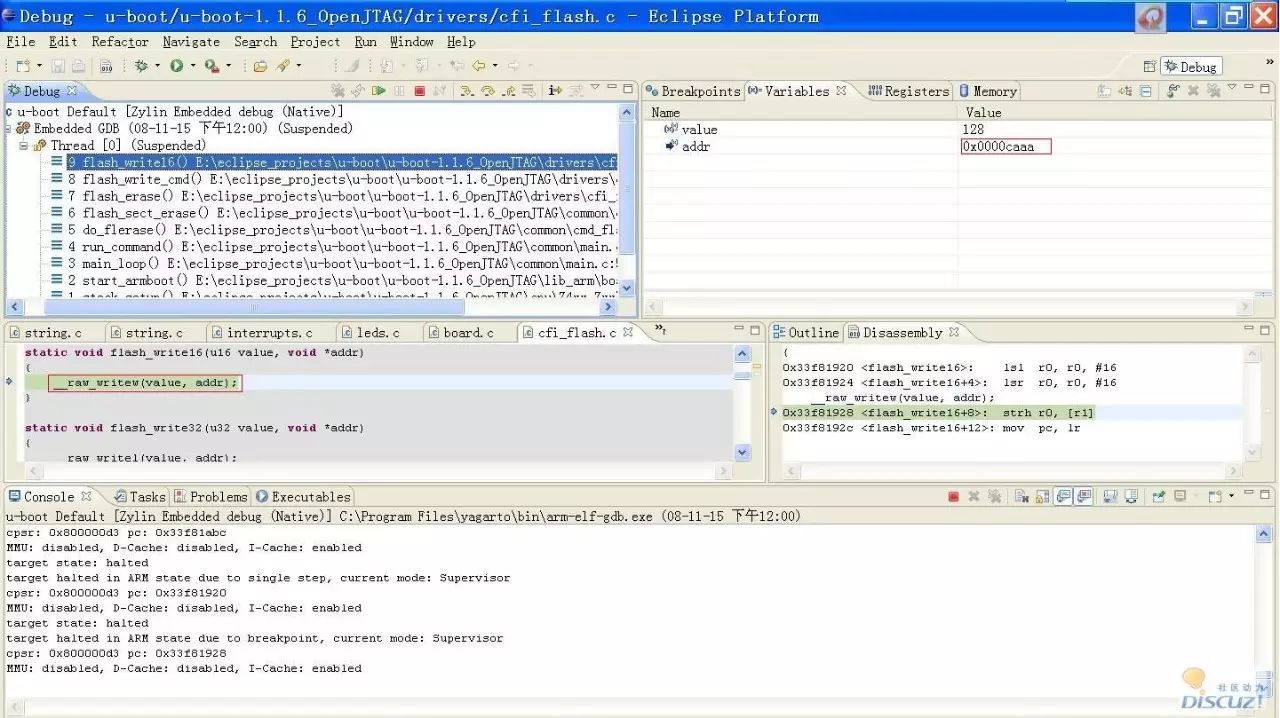Click the Clear Console icon
Screen dimensions: 1280x718
coord(1022,496)
